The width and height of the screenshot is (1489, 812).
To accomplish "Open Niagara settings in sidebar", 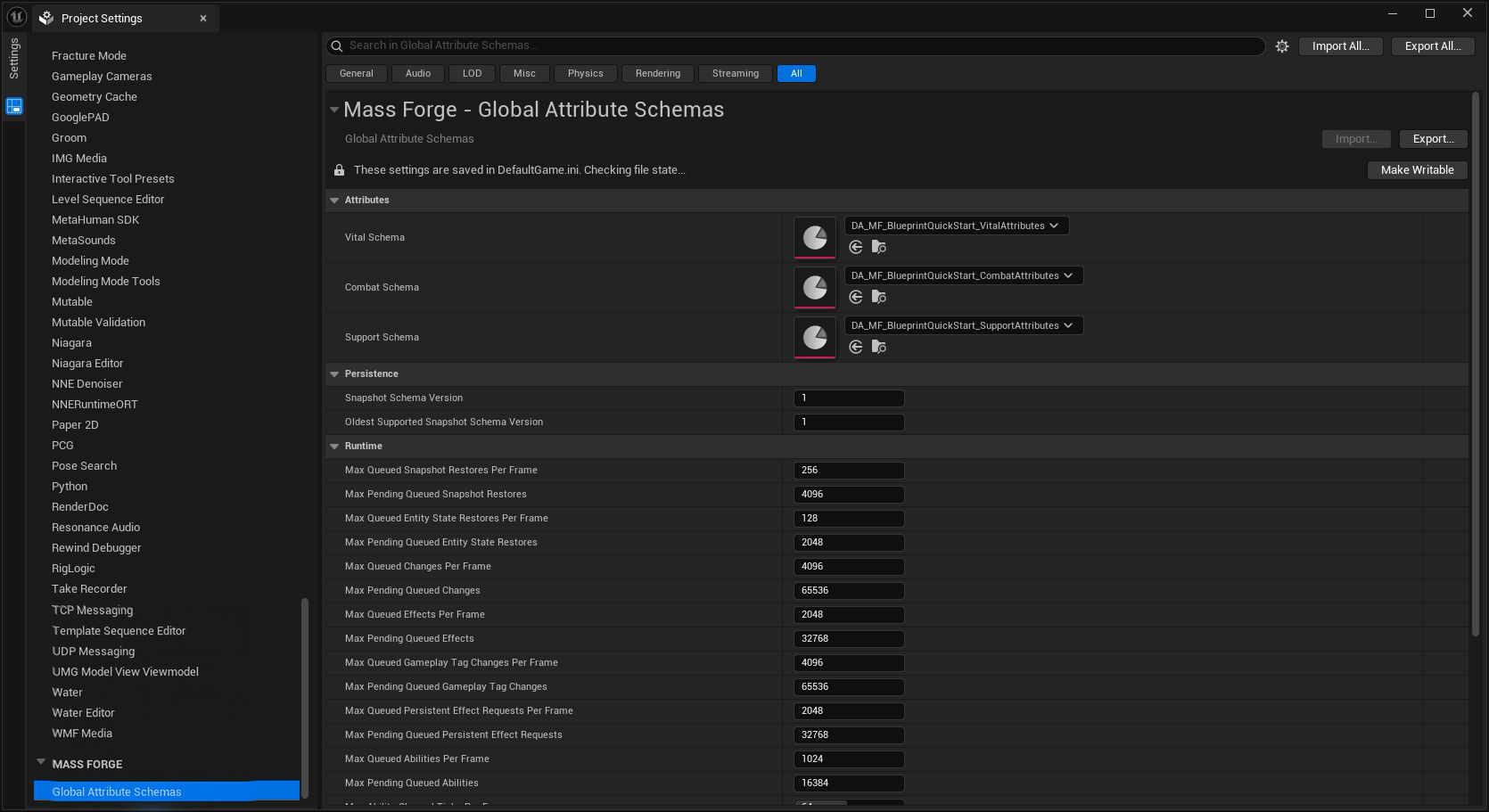I will 71,343.
